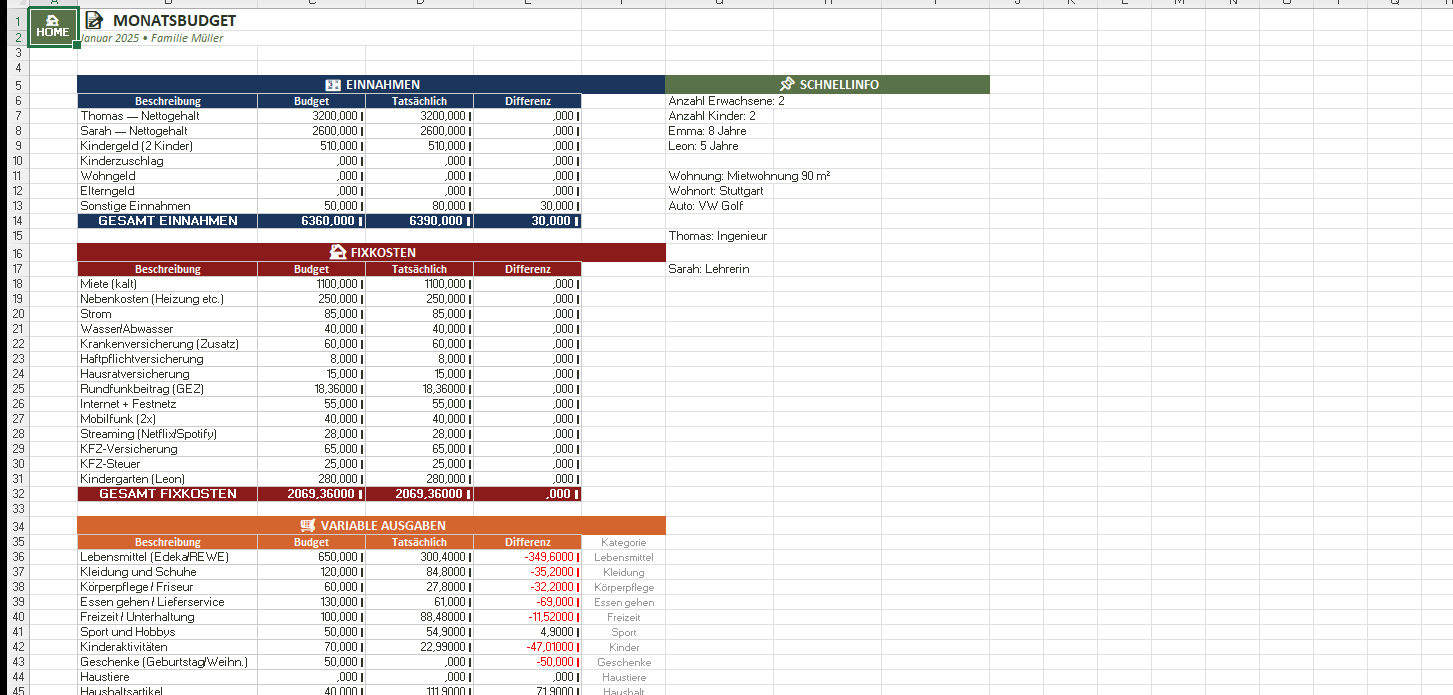Image resolution: width=1453 pixels, height=695 pixels.
Task: Click the green HOME house button
Action: 53,26
